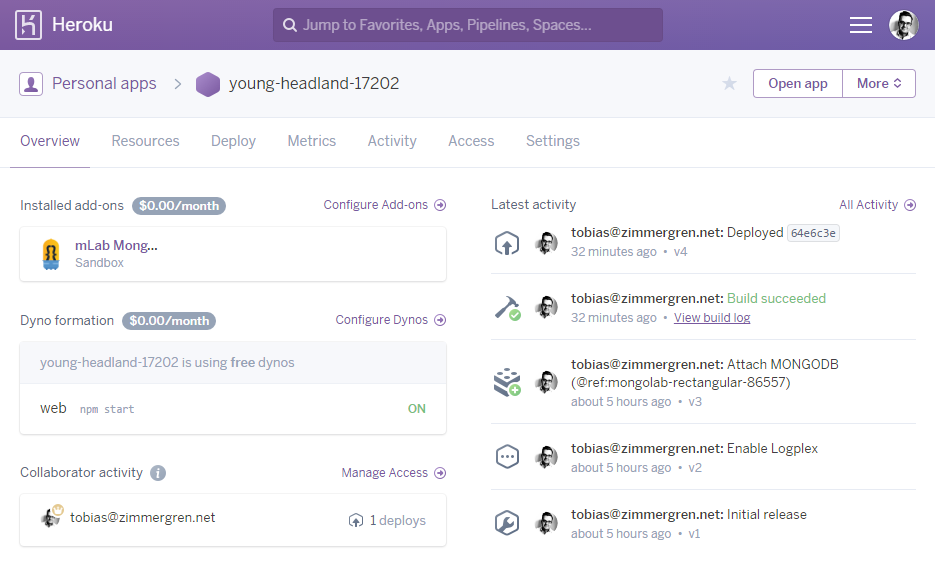Click the purple hexagon app icon
The height and width of the screenshot is (573, 935).
208,84
